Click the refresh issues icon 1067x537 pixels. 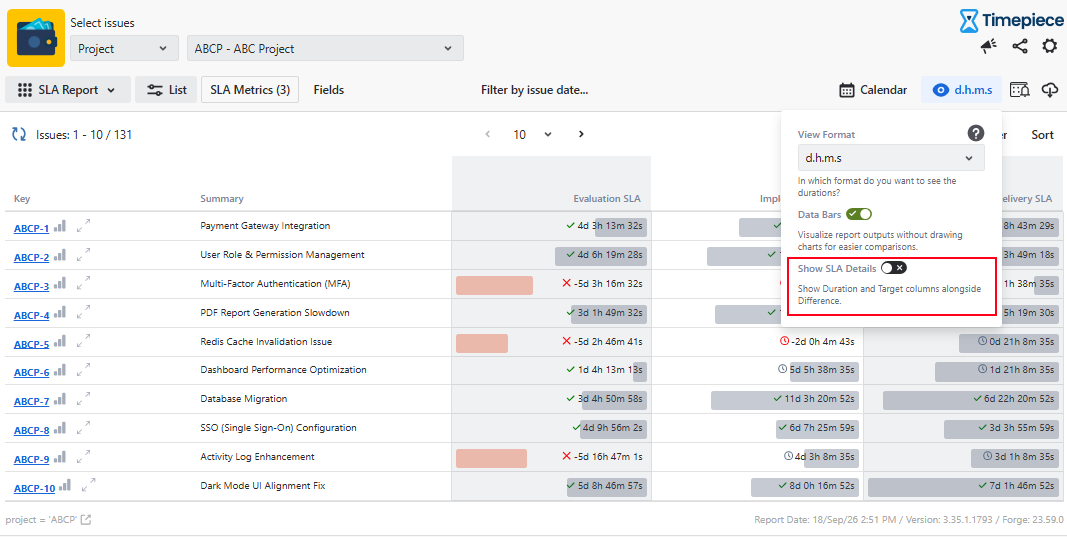pos(19,135)
